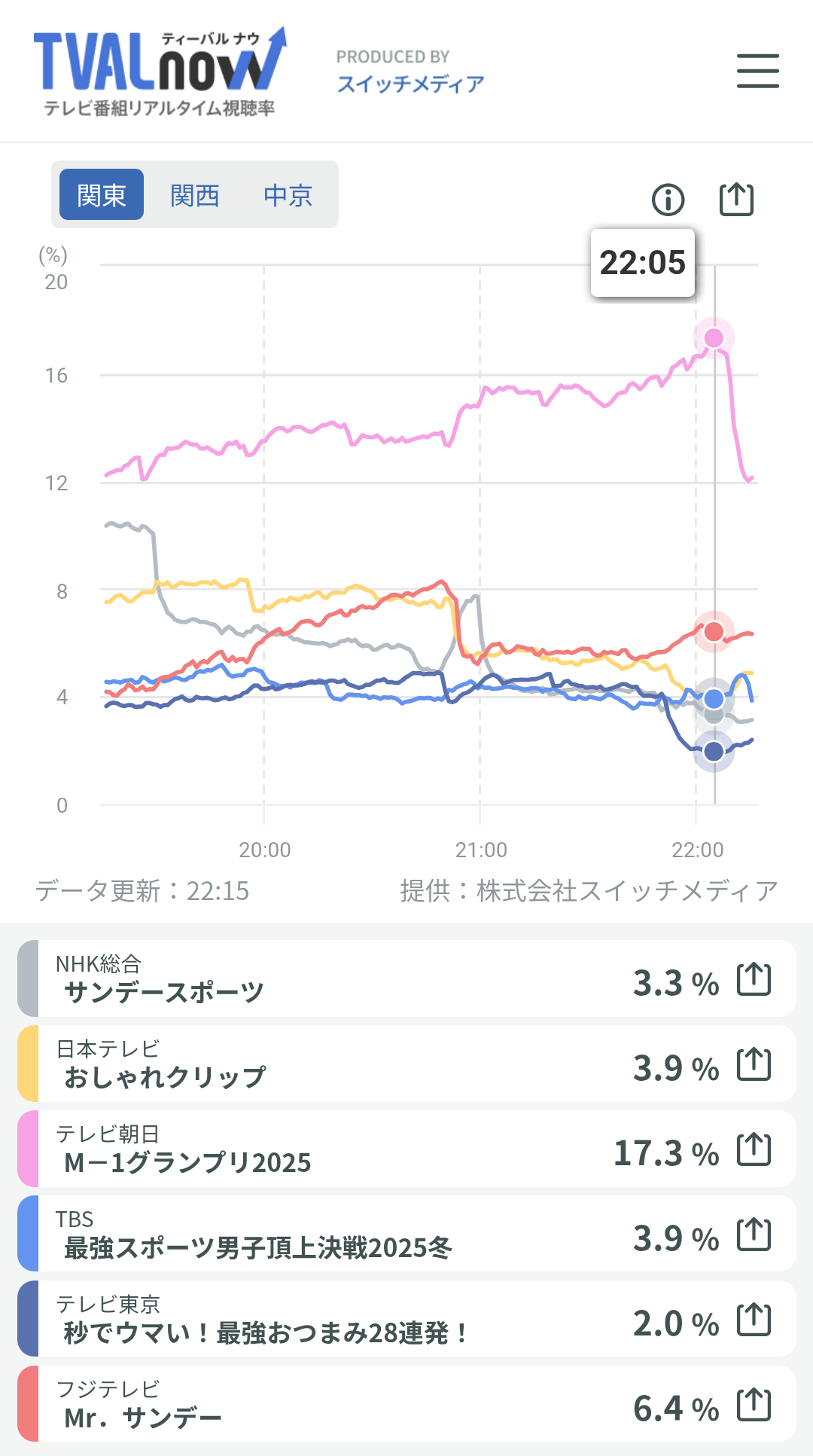Click the TVAL now logo
This screenshot has height=1456, width=813.
tap(160, 72)
